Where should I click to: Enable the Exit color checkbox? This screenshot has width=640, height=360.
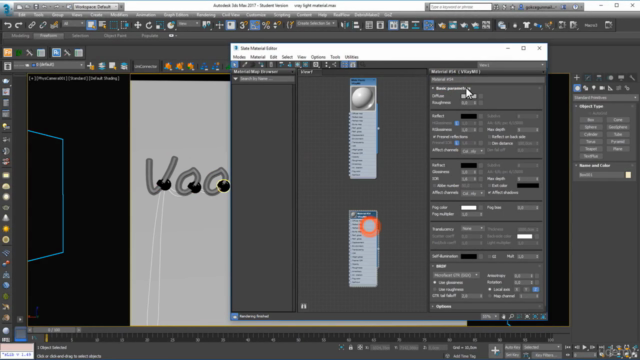[x=490, y=186]
